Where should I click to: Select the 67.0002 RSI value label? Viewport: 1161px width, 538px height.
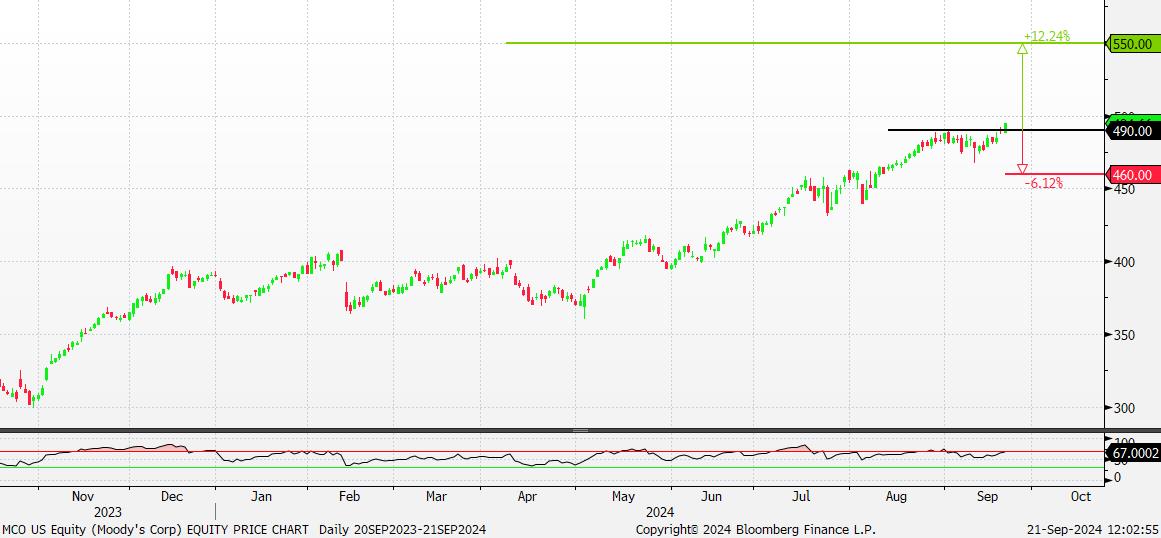click(x=1133, y=453)
